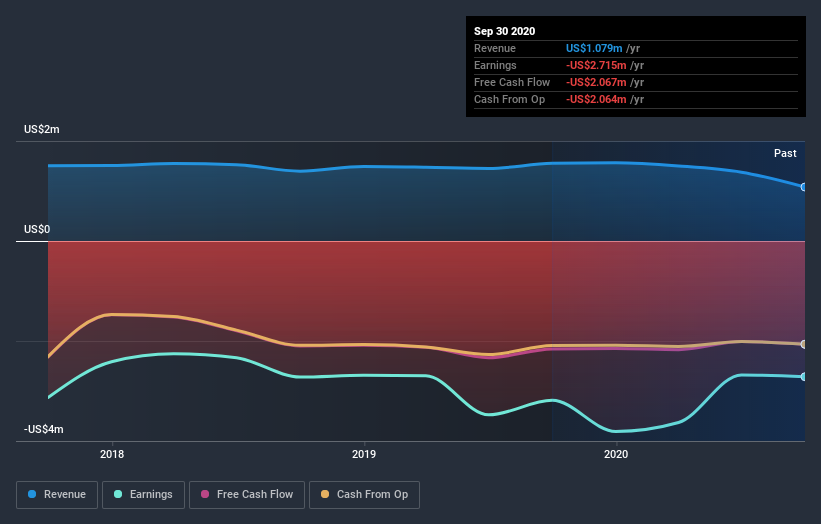The image size is (821, 524).
Task: Click the Free Cash Flow label in tooltip
Action: [512, 82]
